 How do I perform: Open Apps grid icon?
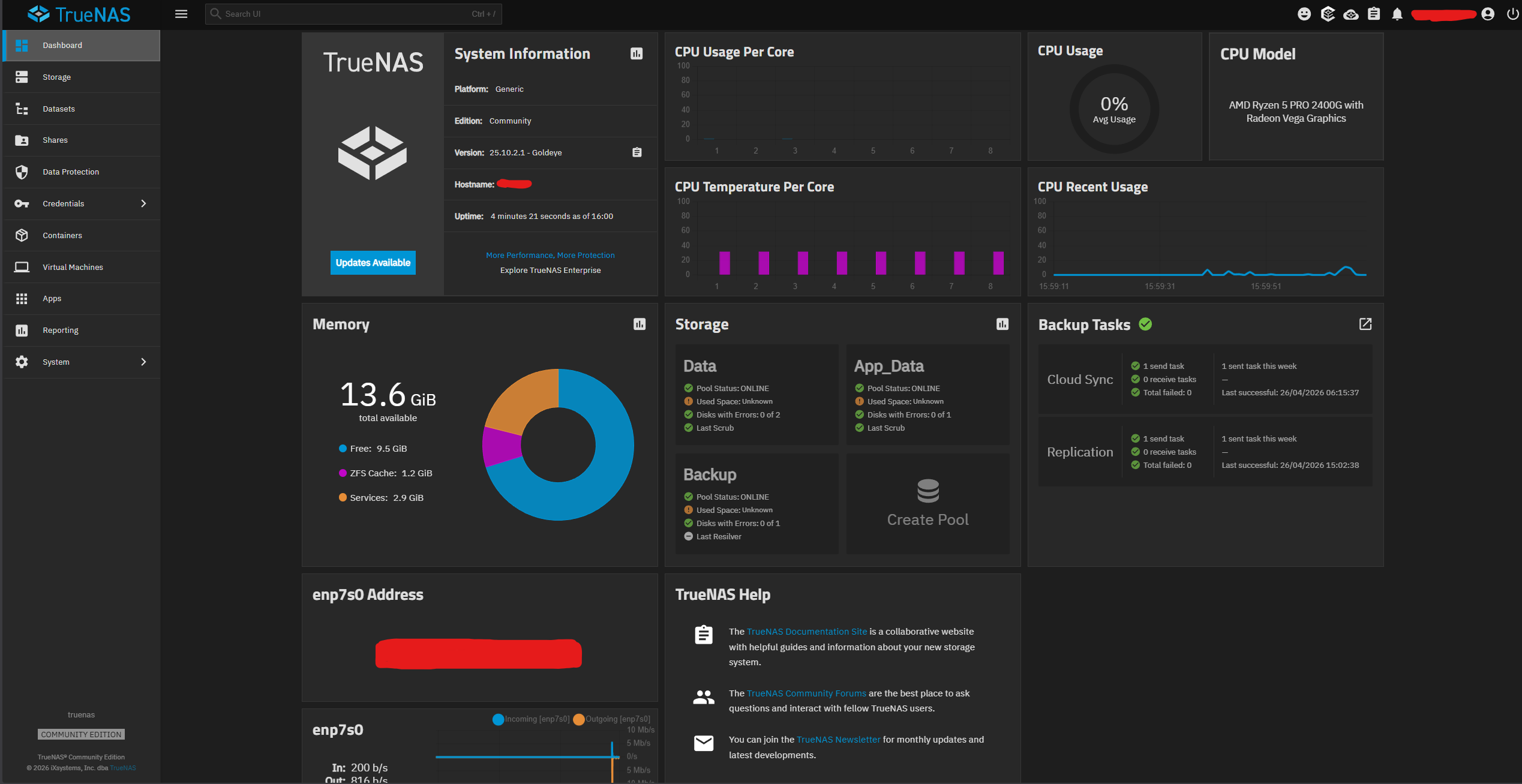(x=22, y=299)
